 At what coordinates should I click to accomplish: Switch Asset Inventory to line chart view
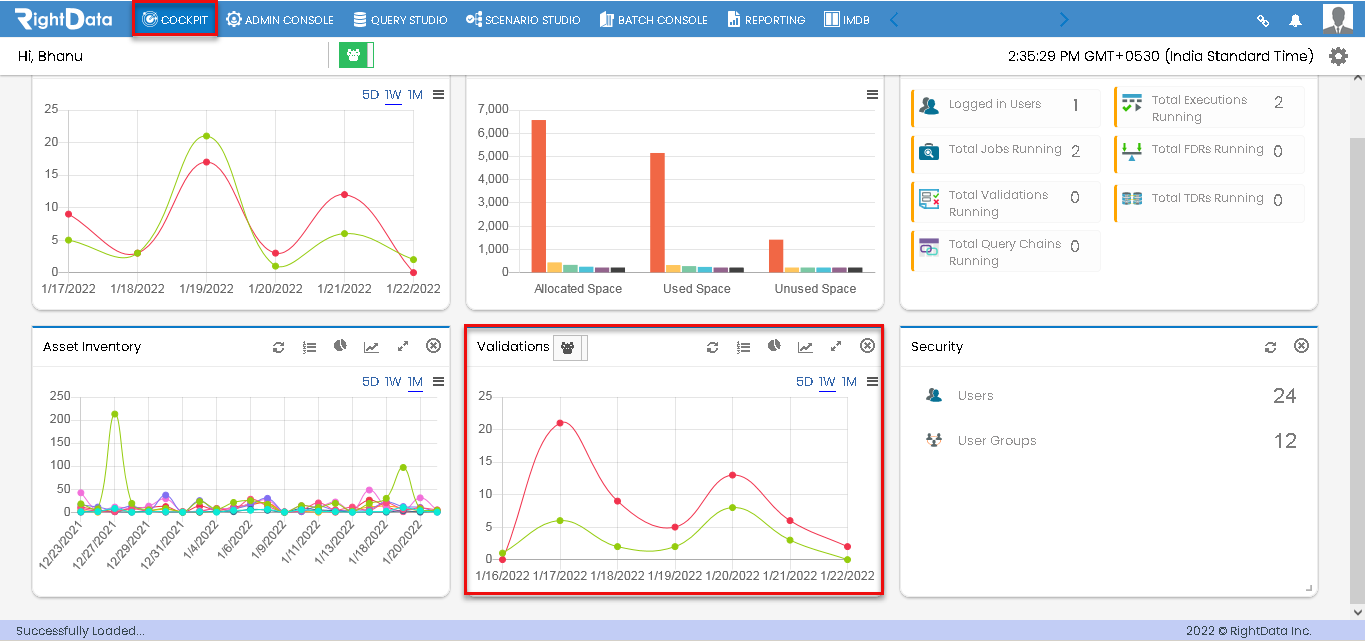tap(371, 347)
